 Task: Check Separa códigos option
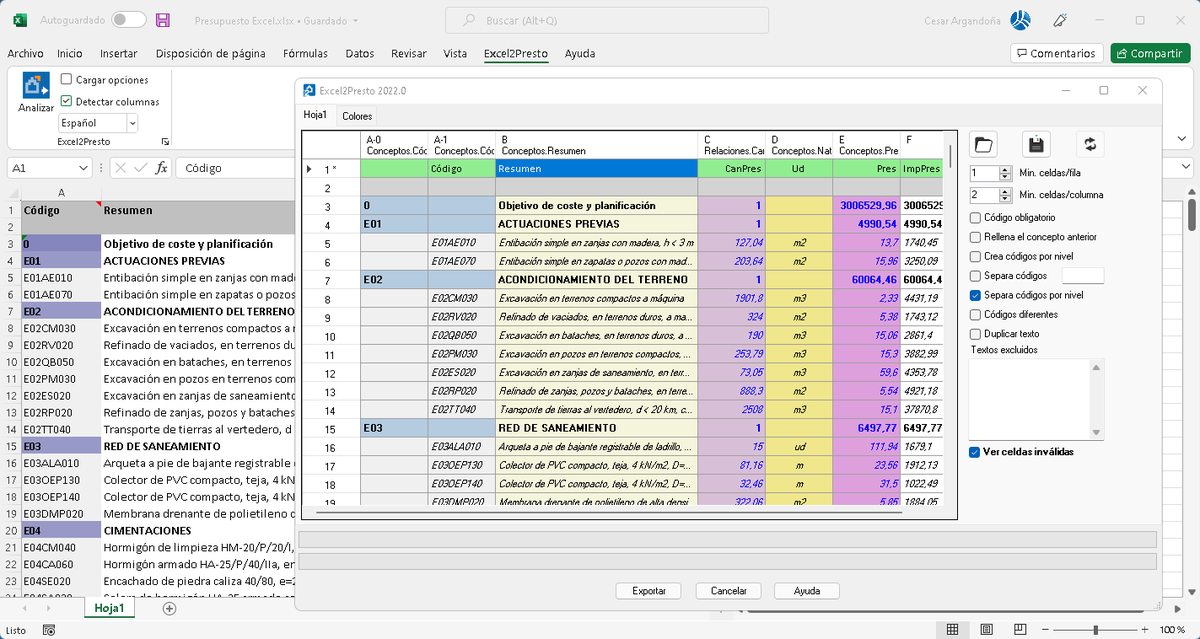coord(975,275)
